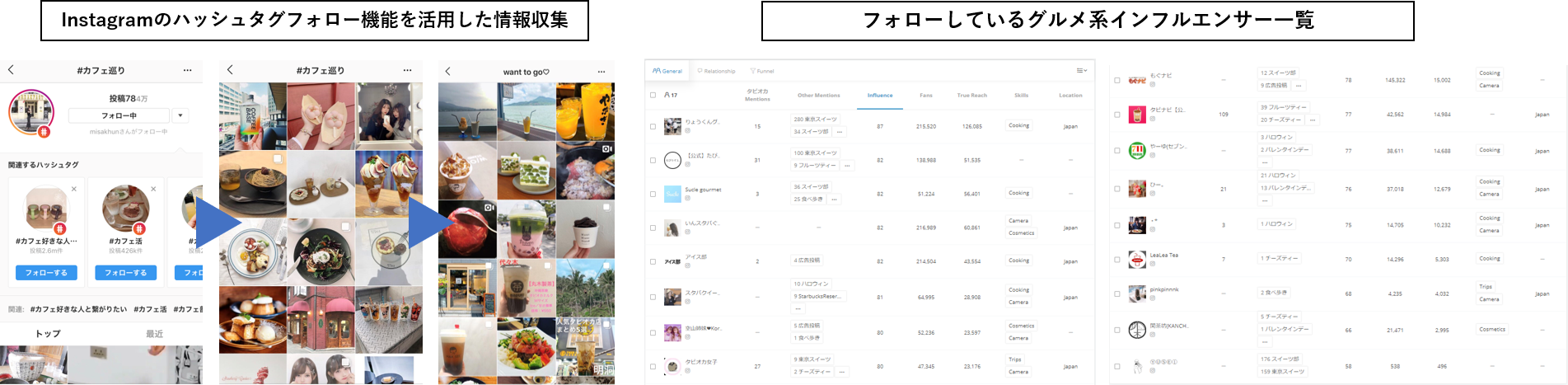1568x385 pixels.
Task: Go back from the first #カフェ巡り hashtag page
Action: tap(11, 70)
